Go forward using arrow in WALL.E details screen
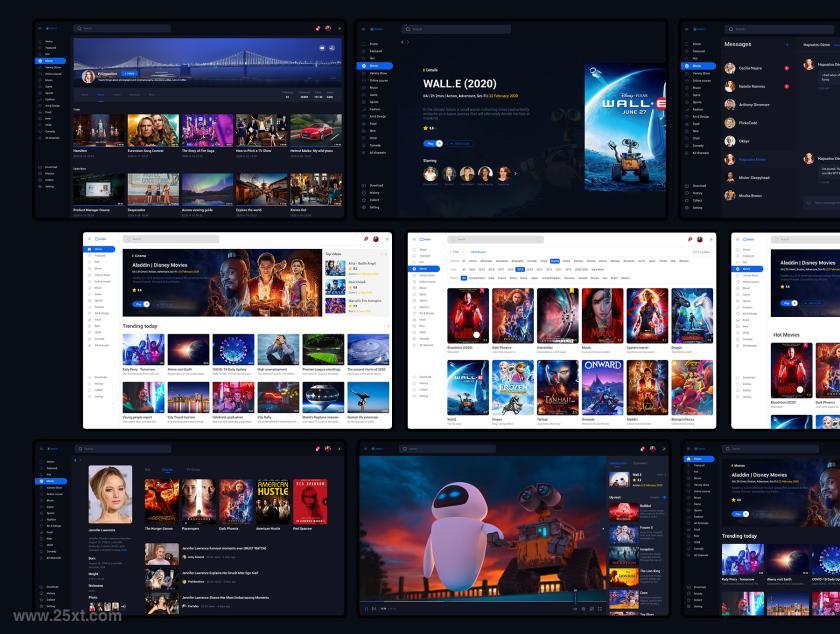This screenshot has width=840, height=634. coord(408,42)
